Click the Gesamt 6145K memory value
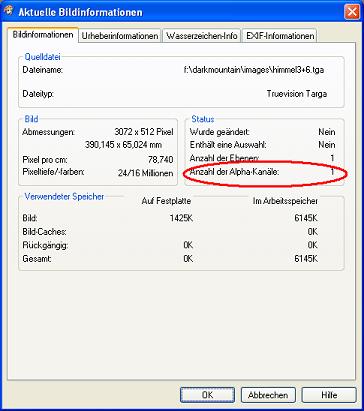 (306, 259)
